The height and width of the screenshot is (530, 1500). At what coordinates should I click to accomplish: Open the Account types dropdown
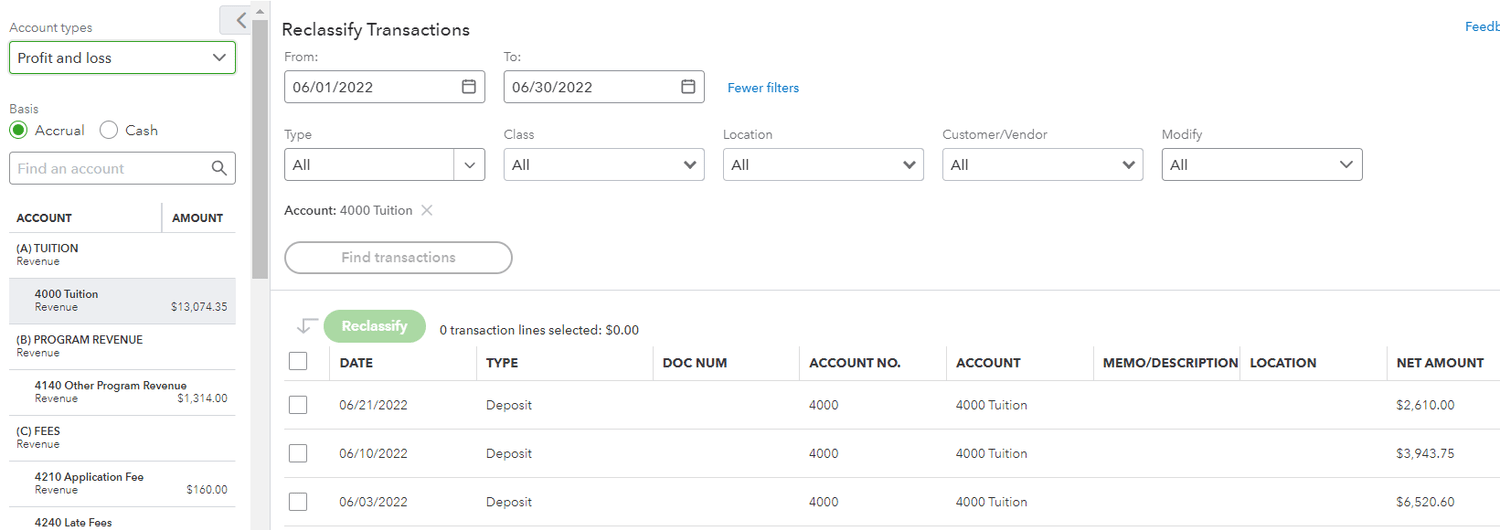(x=122, y=58)
